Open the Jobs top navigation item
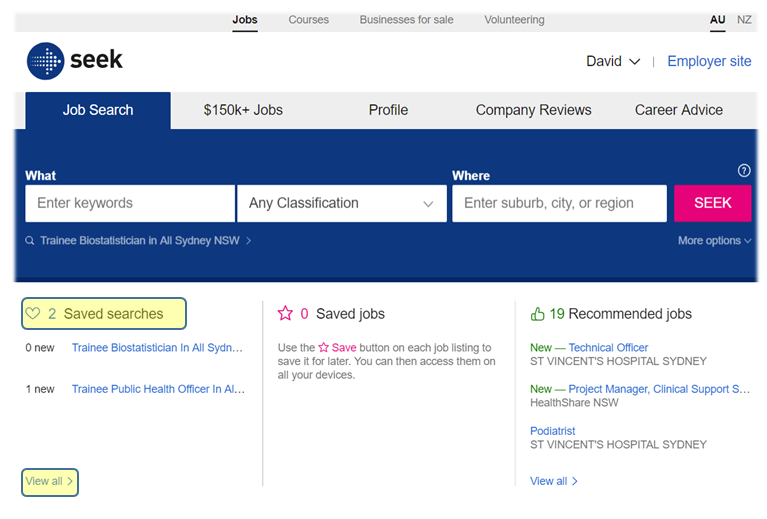Screen dimensions: 767x519 245,20
